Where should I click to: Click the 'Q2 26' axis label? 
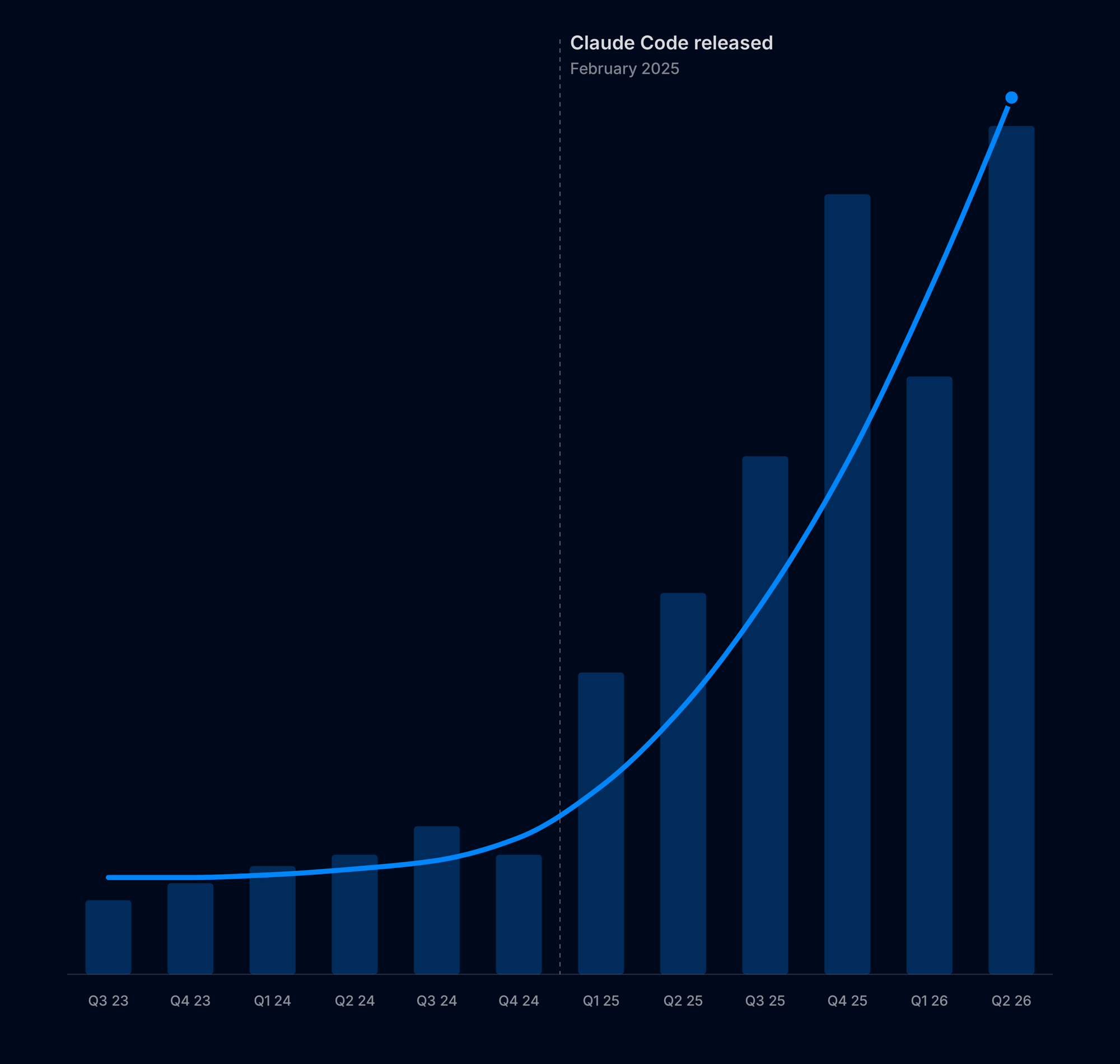[x=1012, y=1001]
